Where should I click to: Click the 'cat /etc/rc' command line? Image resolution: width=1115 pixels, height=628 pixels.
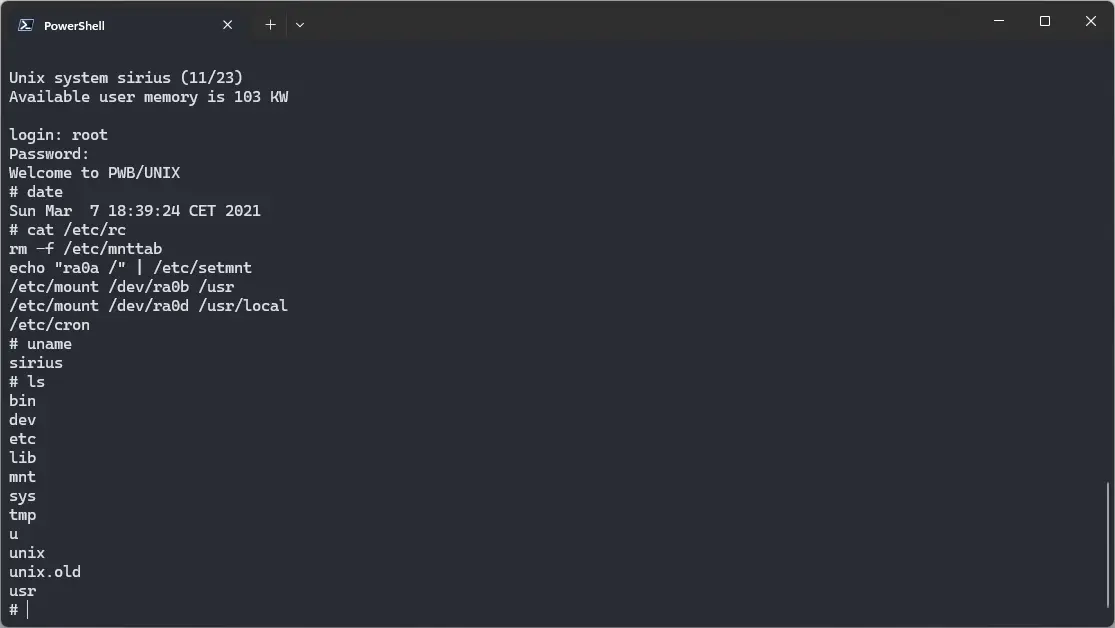tap(67, 229)
